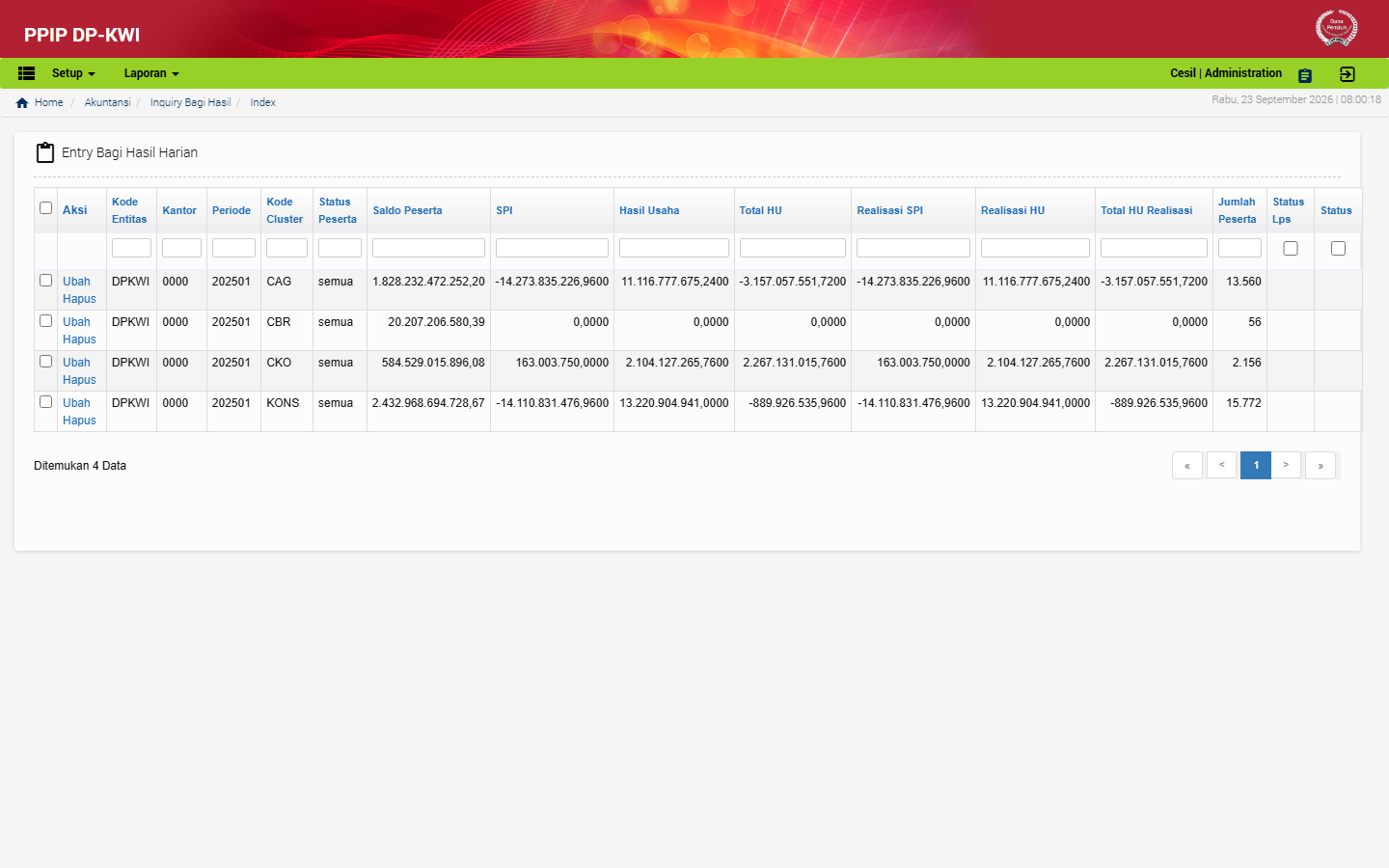Viewport: 1389px width, 868px height.
Task: Go to first page with « button
Action: (x=1187, y=465)
